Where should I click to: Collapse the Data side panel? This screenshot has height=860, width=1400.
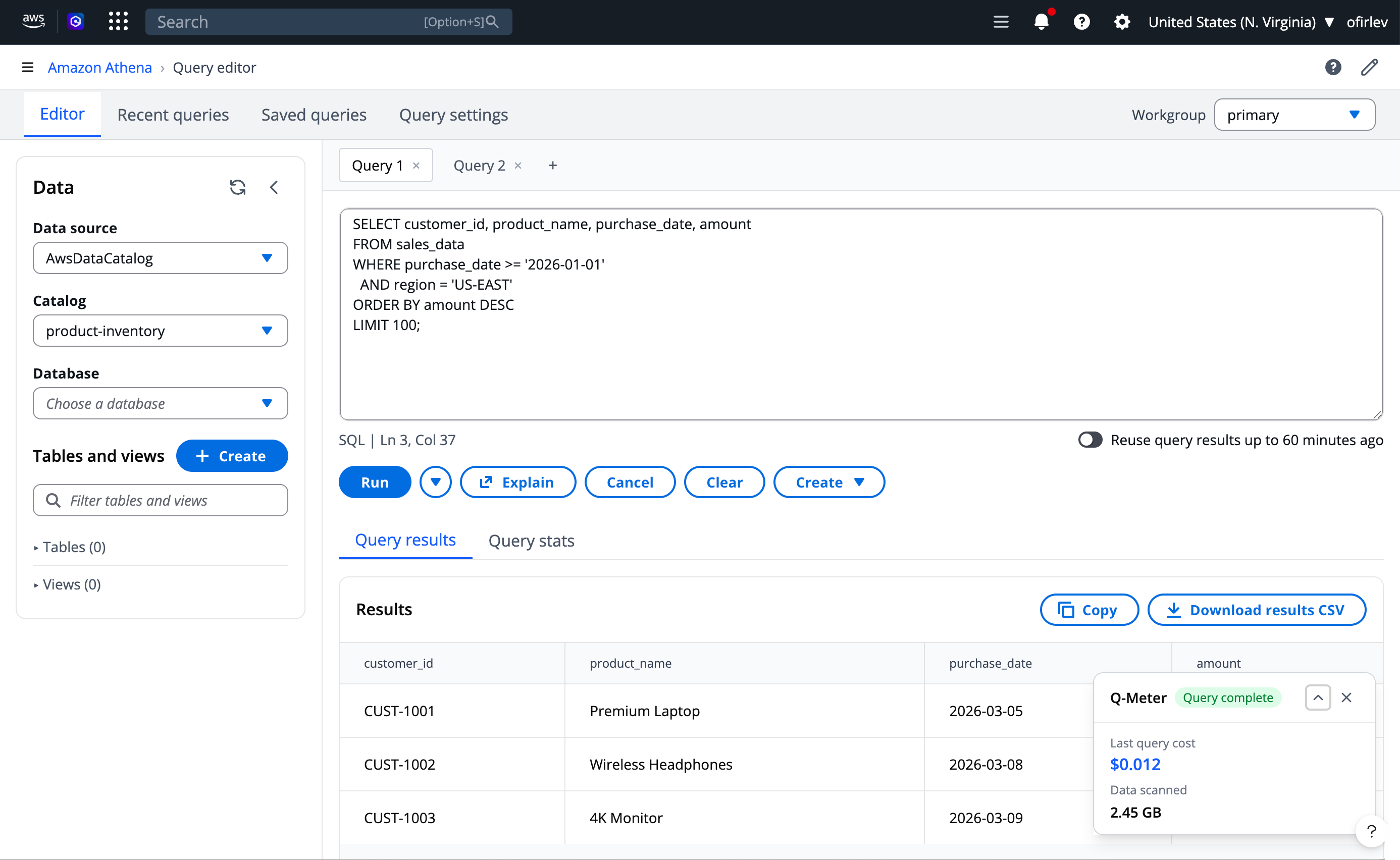pyautogui.click(x=274, y=187)
